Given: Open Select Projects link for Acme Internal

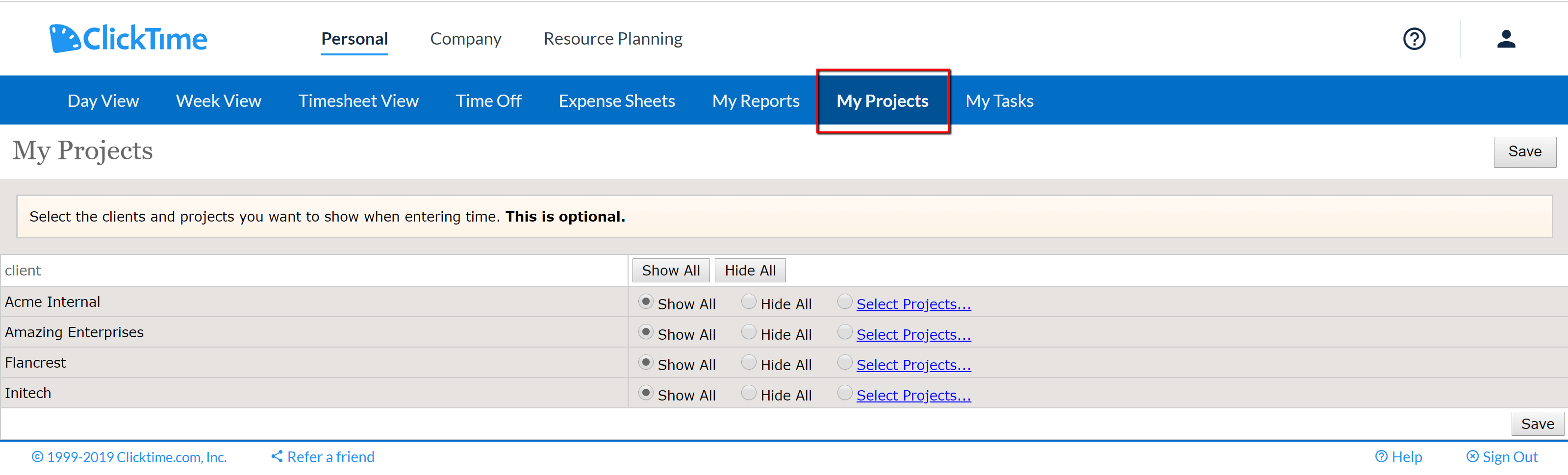Looking at the screenshot, I should pyautogui.click(x=913, y=303).
